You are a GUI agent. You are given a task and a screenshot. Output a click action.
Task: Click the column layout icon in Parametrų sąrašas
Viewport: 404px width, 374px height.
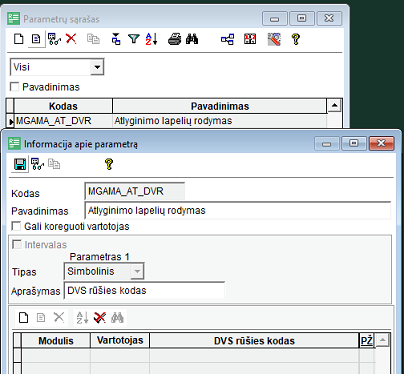[x=250, y=39]
